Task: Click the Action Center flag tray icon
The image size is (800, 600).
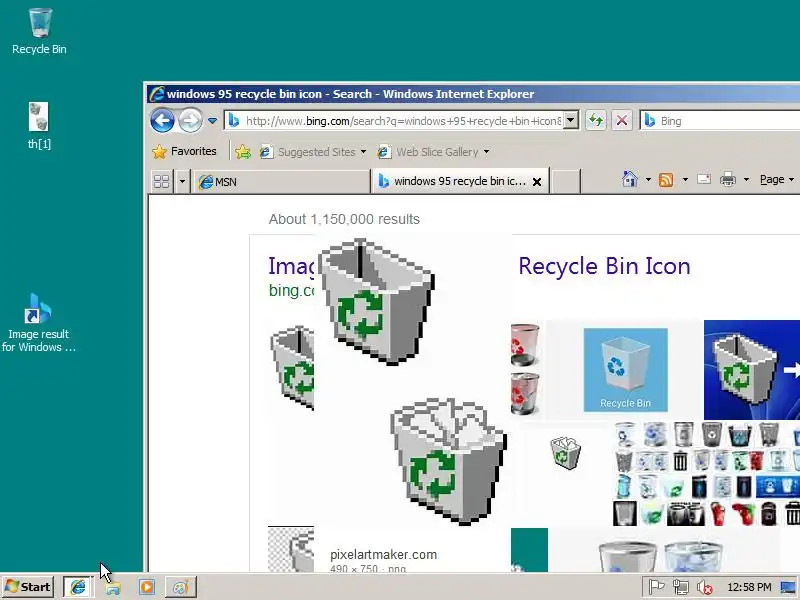Action: [x=656, y=587]
